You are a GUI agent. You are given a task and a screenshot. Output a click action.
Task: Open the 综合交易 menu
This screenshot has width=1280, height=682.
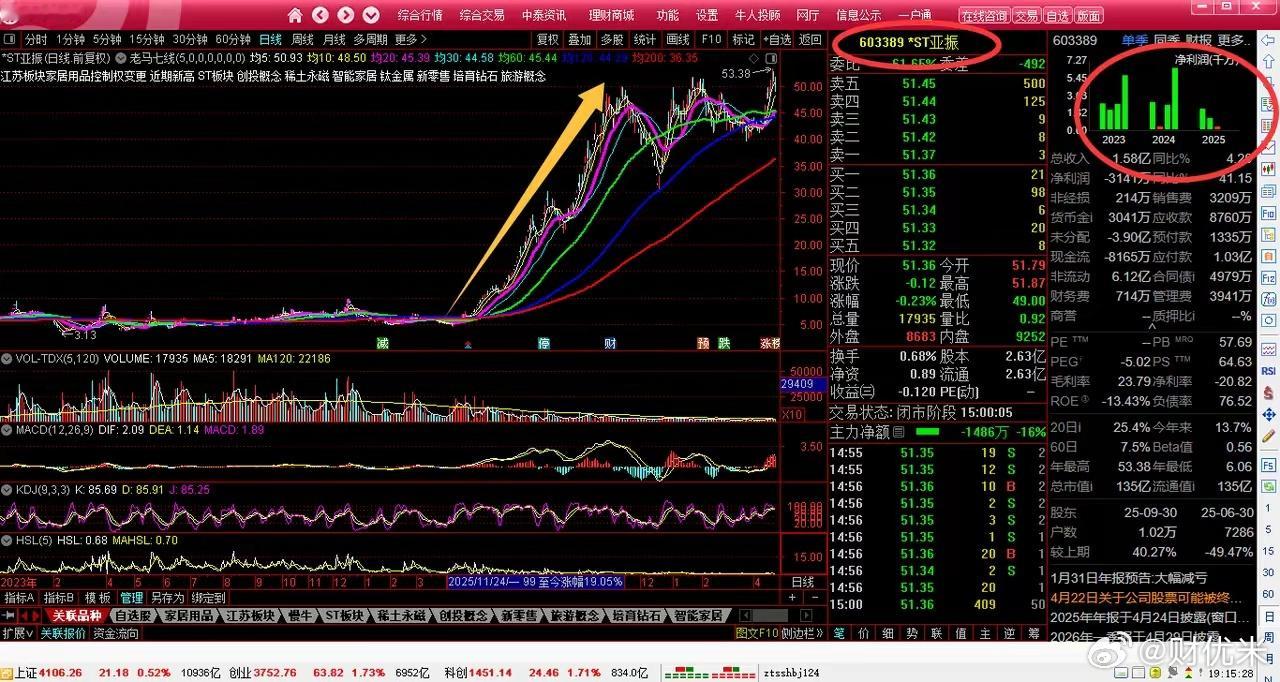tap(482, 15)
